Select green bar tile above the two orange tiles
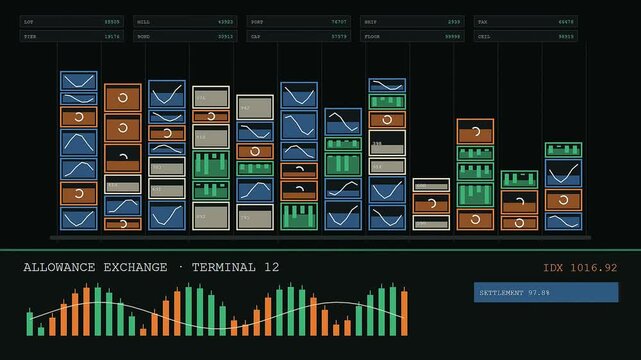This screenshot has height=360, width=641. [x=520, y=179]
